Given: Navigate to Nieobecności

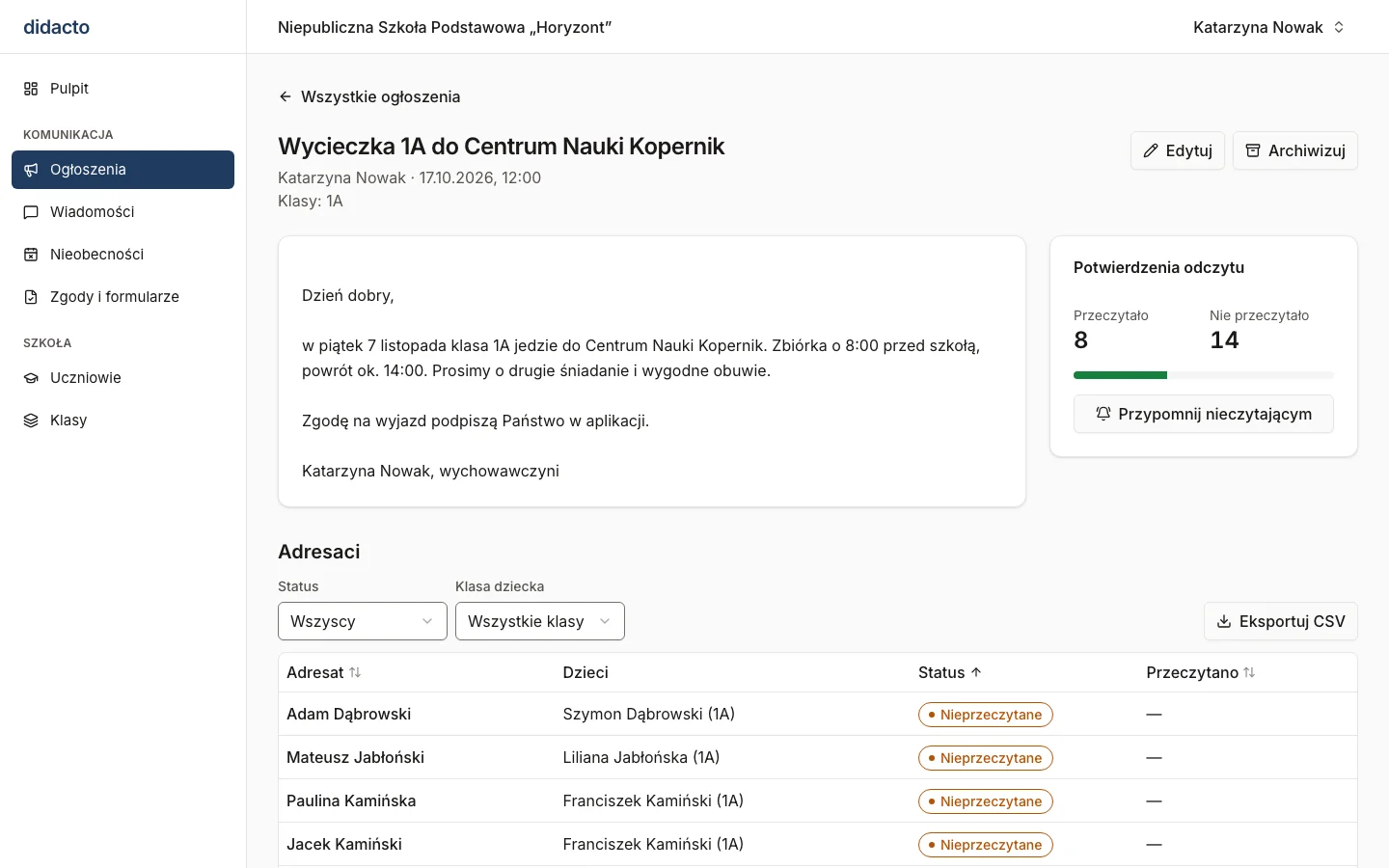Looking at the screenshot, I should click(123, 255).
